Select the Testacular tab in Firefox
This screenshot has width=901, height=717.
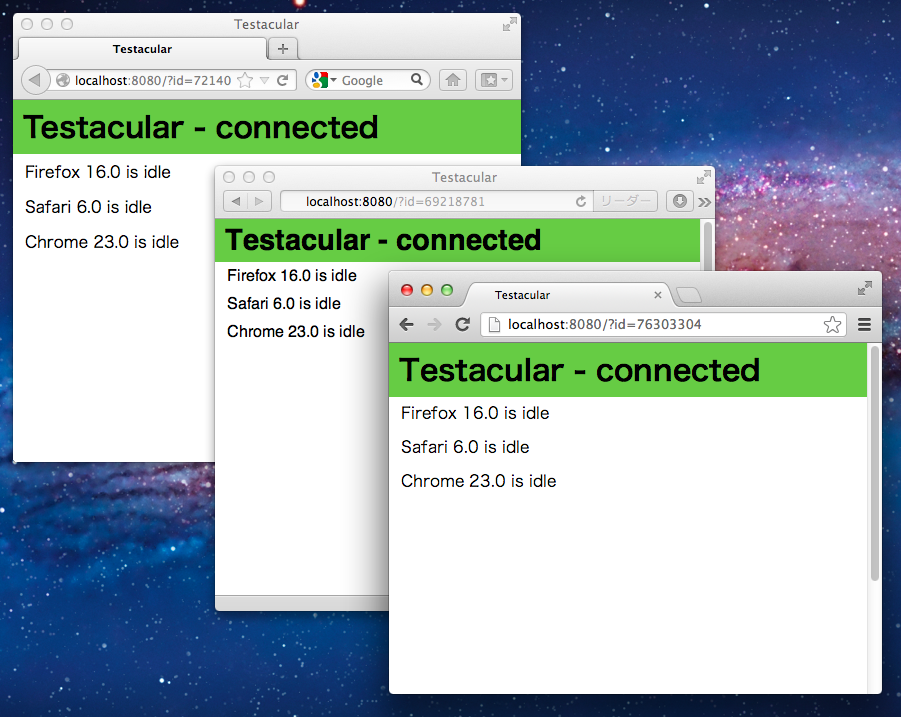click(142, 49)
